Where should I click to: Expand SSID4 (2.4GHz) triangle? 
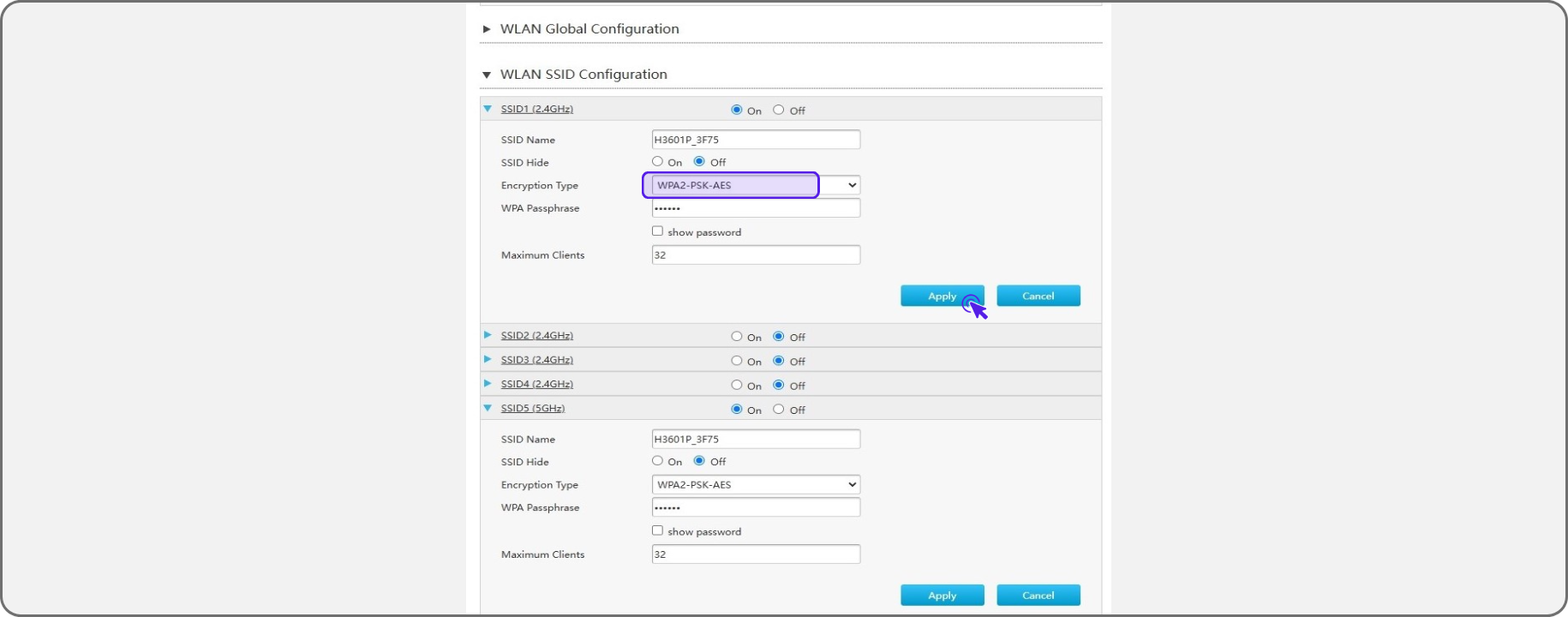coord(488,383)
